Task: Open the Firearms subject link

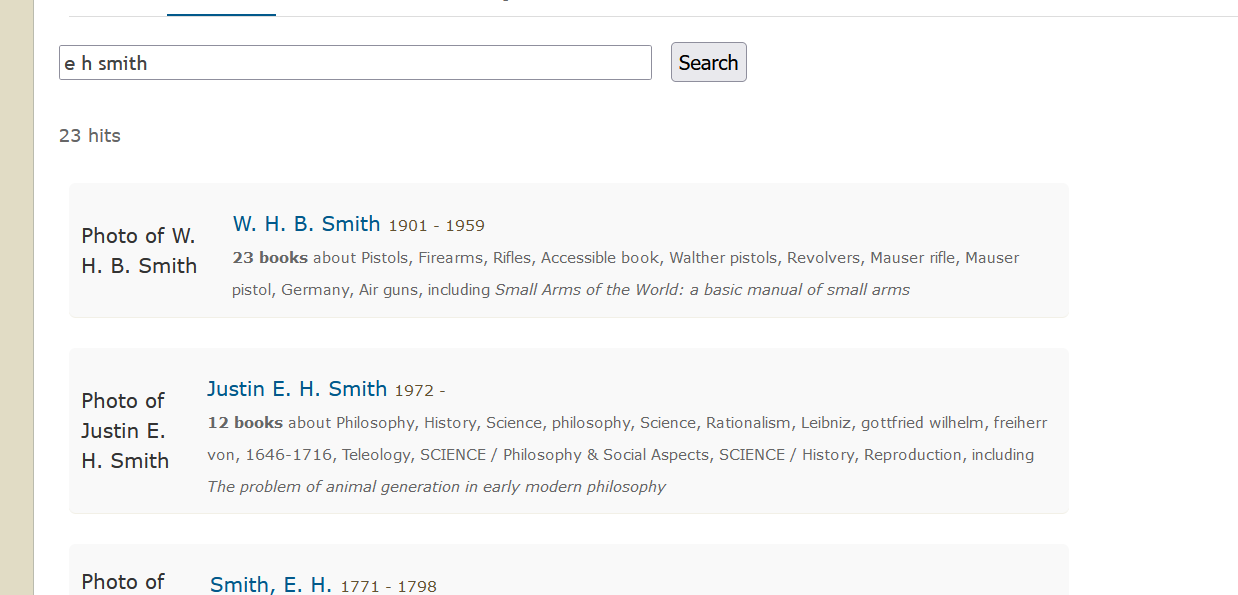Action: click(450, 257)
